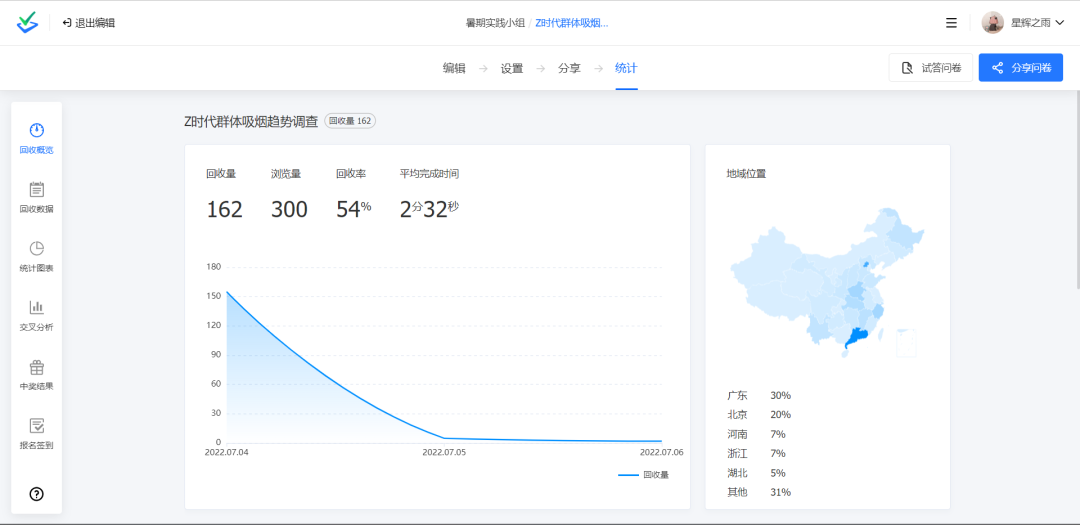Open the 回收概览 overview icon

(36, 131)
